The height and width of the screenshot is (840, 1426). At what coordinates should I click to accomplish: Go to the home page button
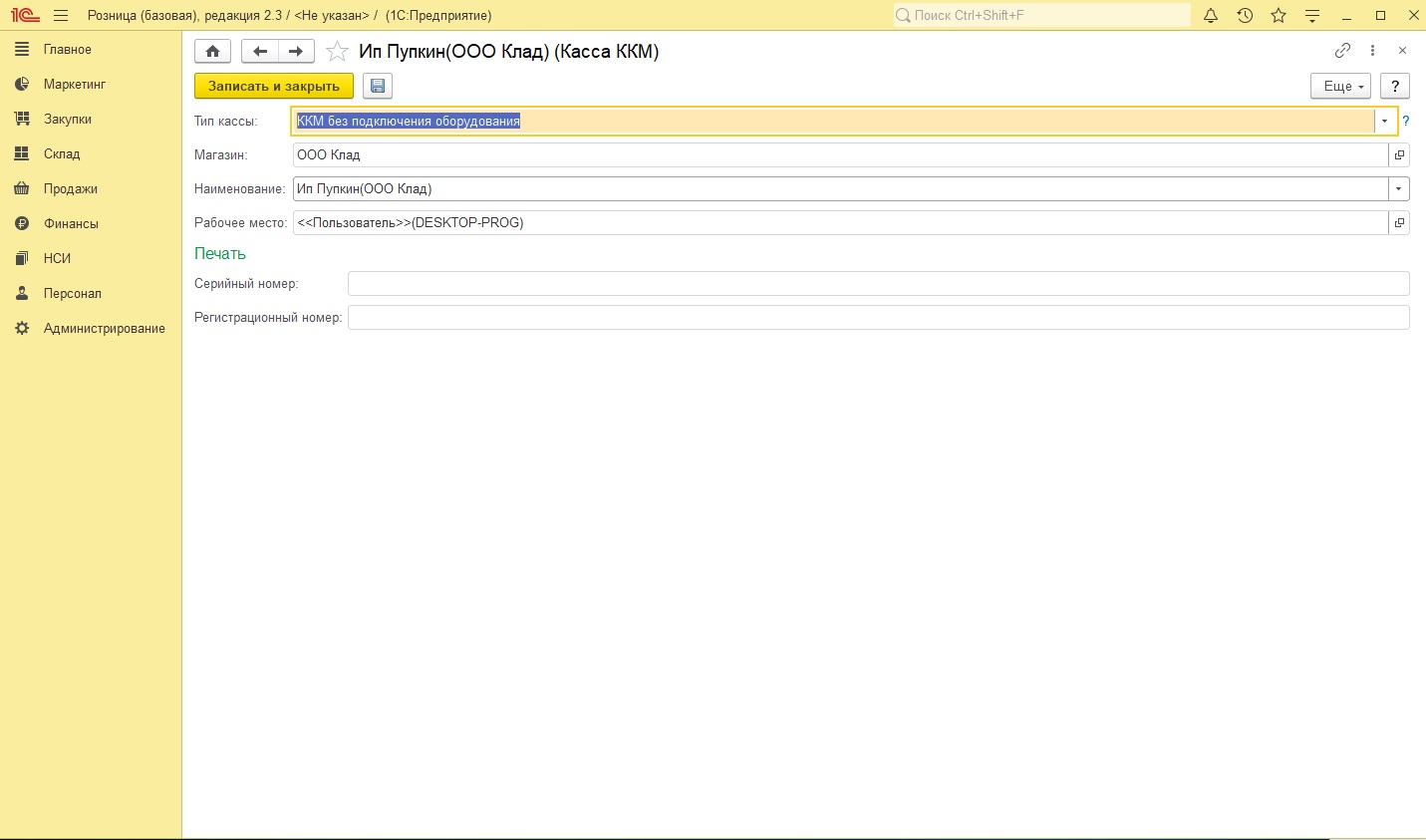coord(212,52)
